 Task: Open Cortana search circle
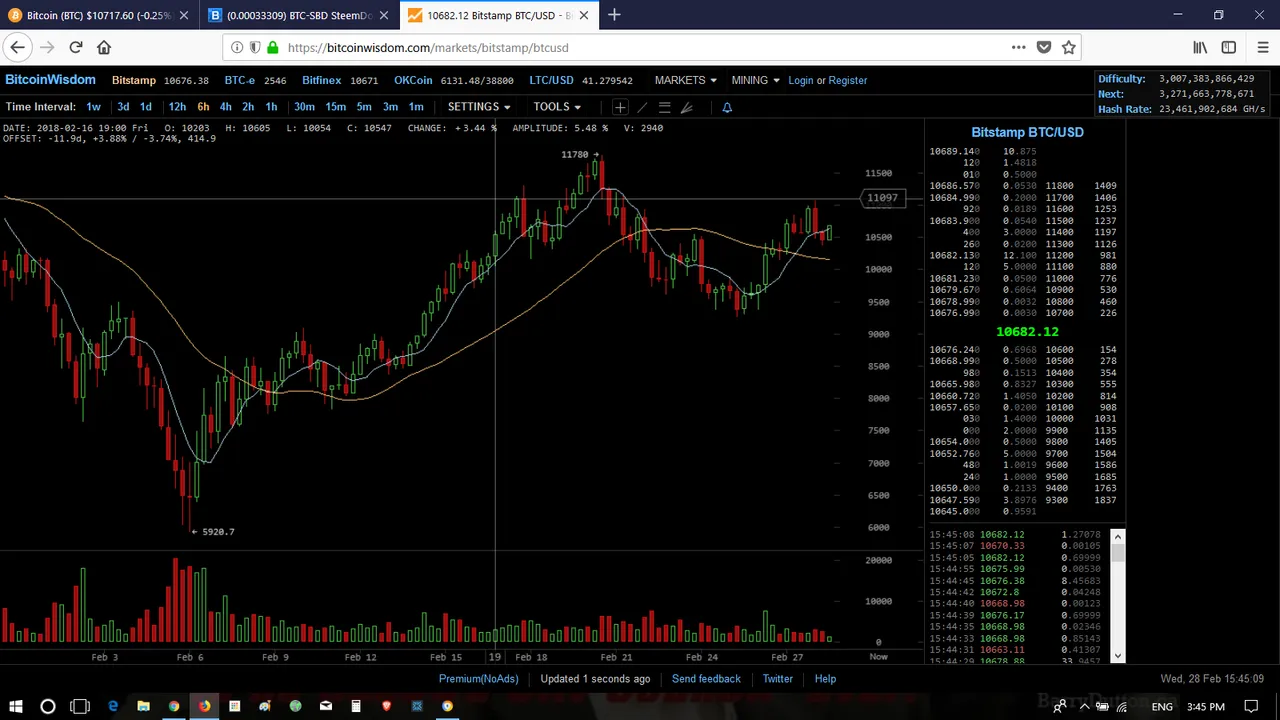click(47, 707)
